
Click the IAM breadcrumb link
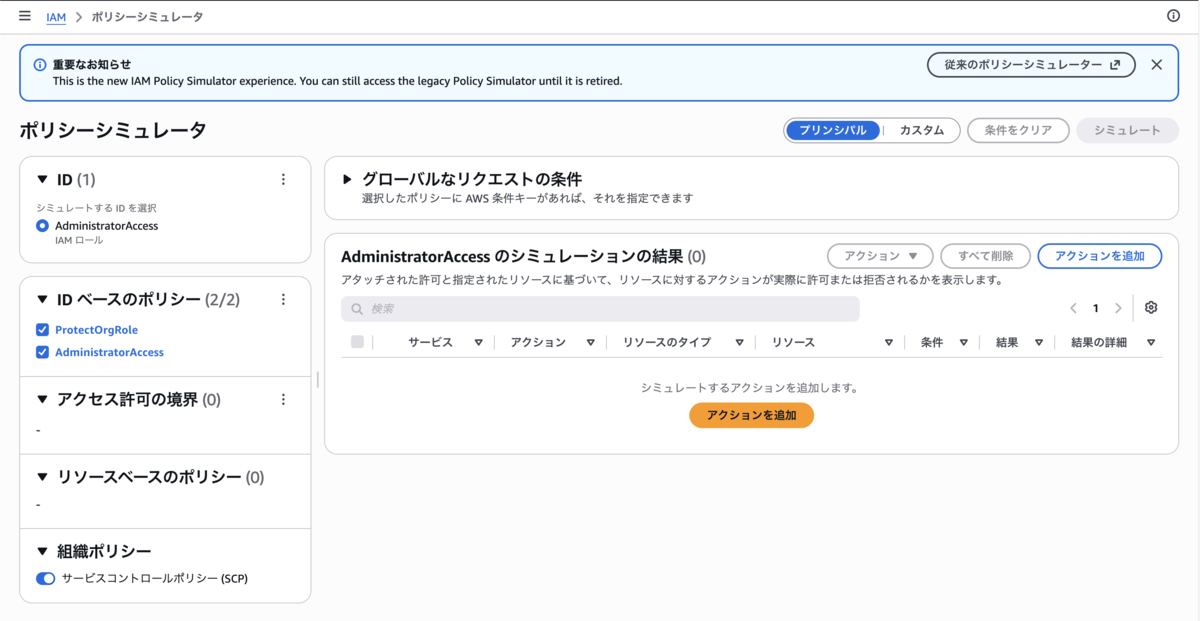coord(56,17)
